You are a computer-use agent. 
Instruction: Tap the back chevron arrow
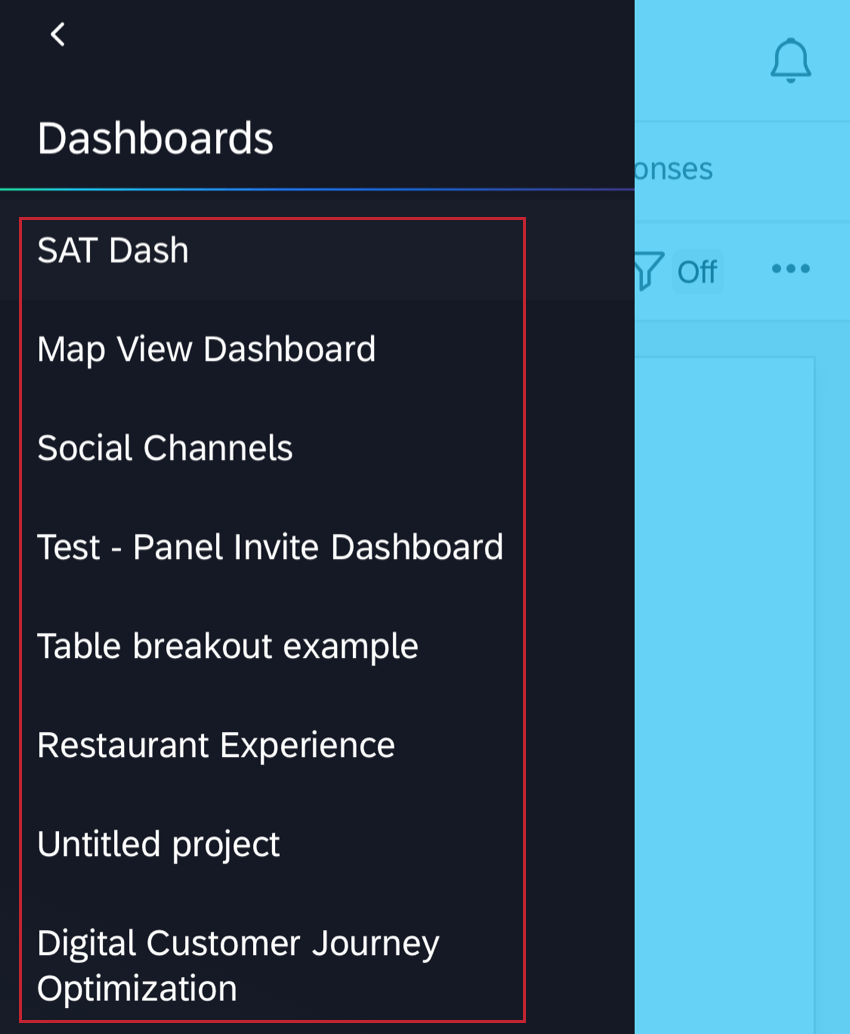58,35
